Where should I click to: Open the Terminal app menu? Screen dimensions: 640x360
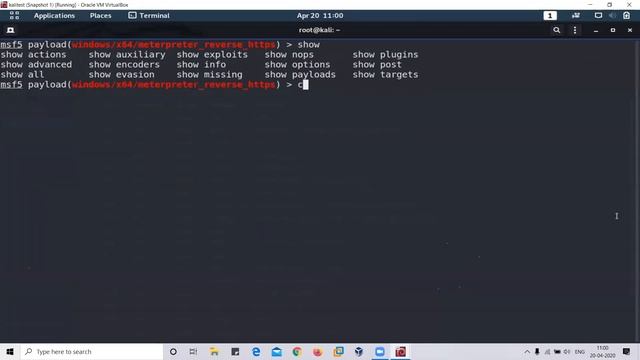149,16
